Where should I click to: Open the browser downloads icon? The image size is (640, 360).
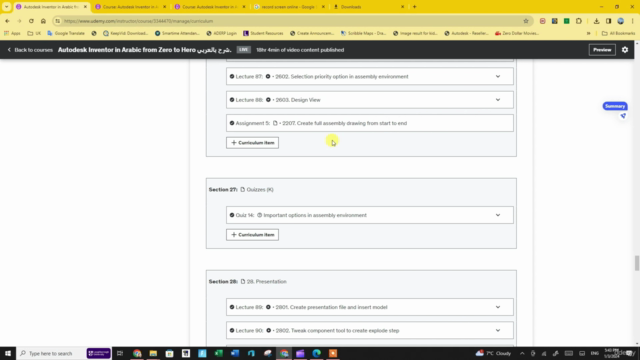coord(596,21)
